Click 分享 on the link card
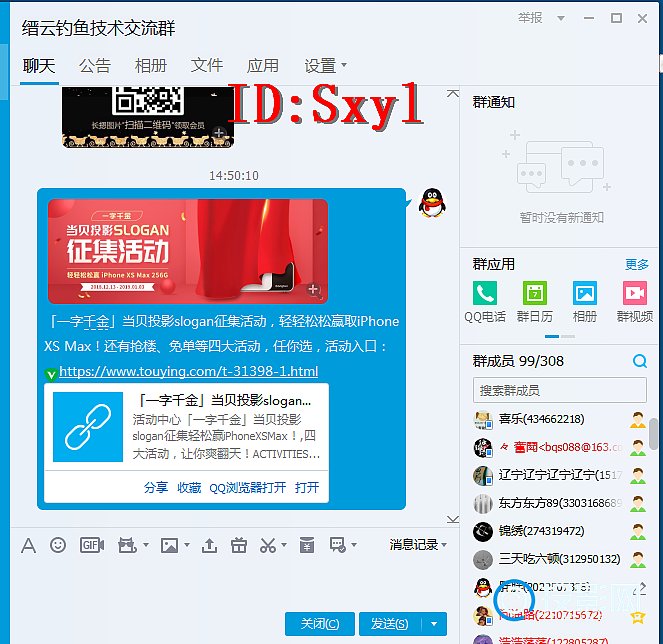663x644 pixels. 156,488
